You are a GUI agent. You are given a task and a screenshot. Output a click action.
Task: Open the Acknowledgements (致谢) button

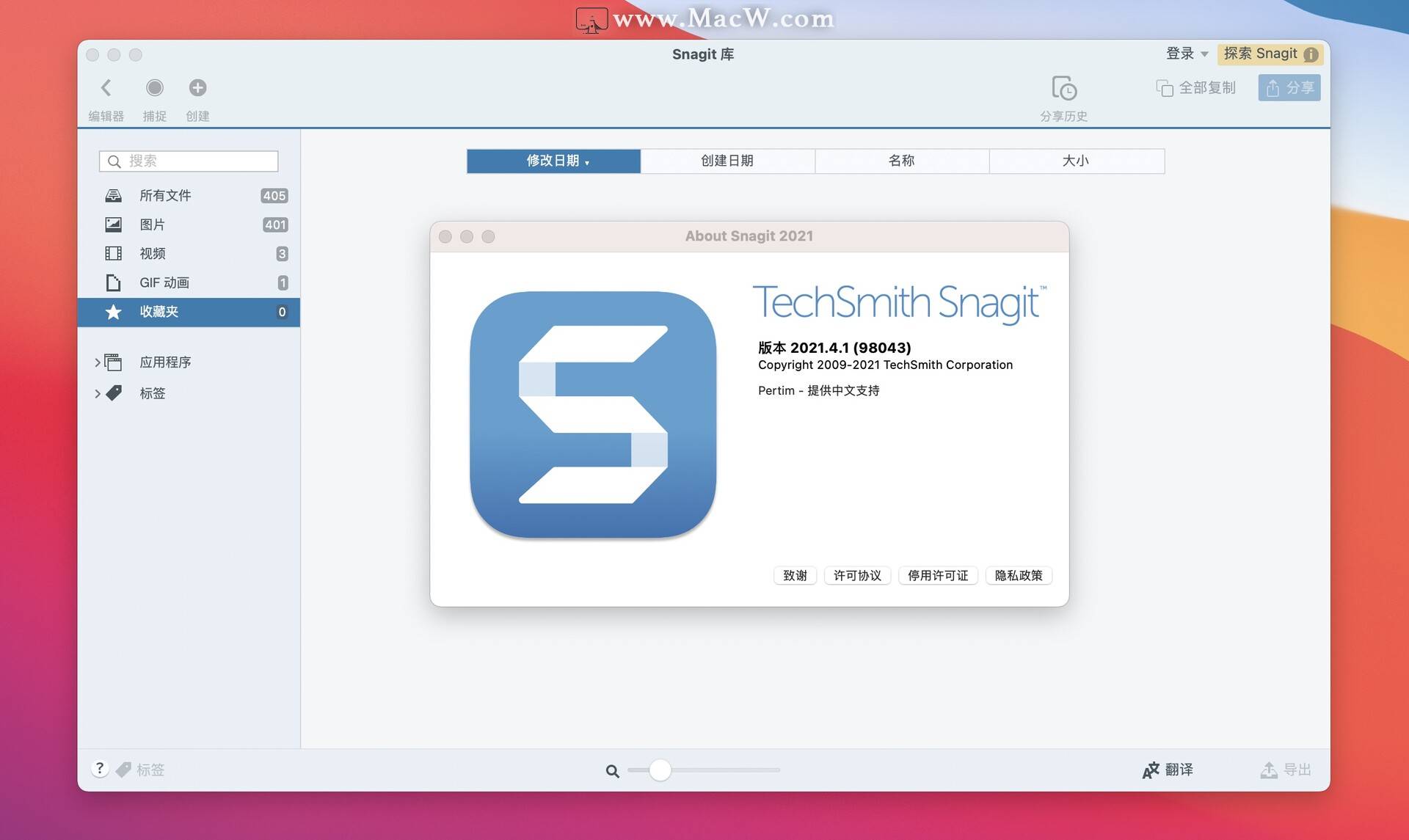point(795,576)
